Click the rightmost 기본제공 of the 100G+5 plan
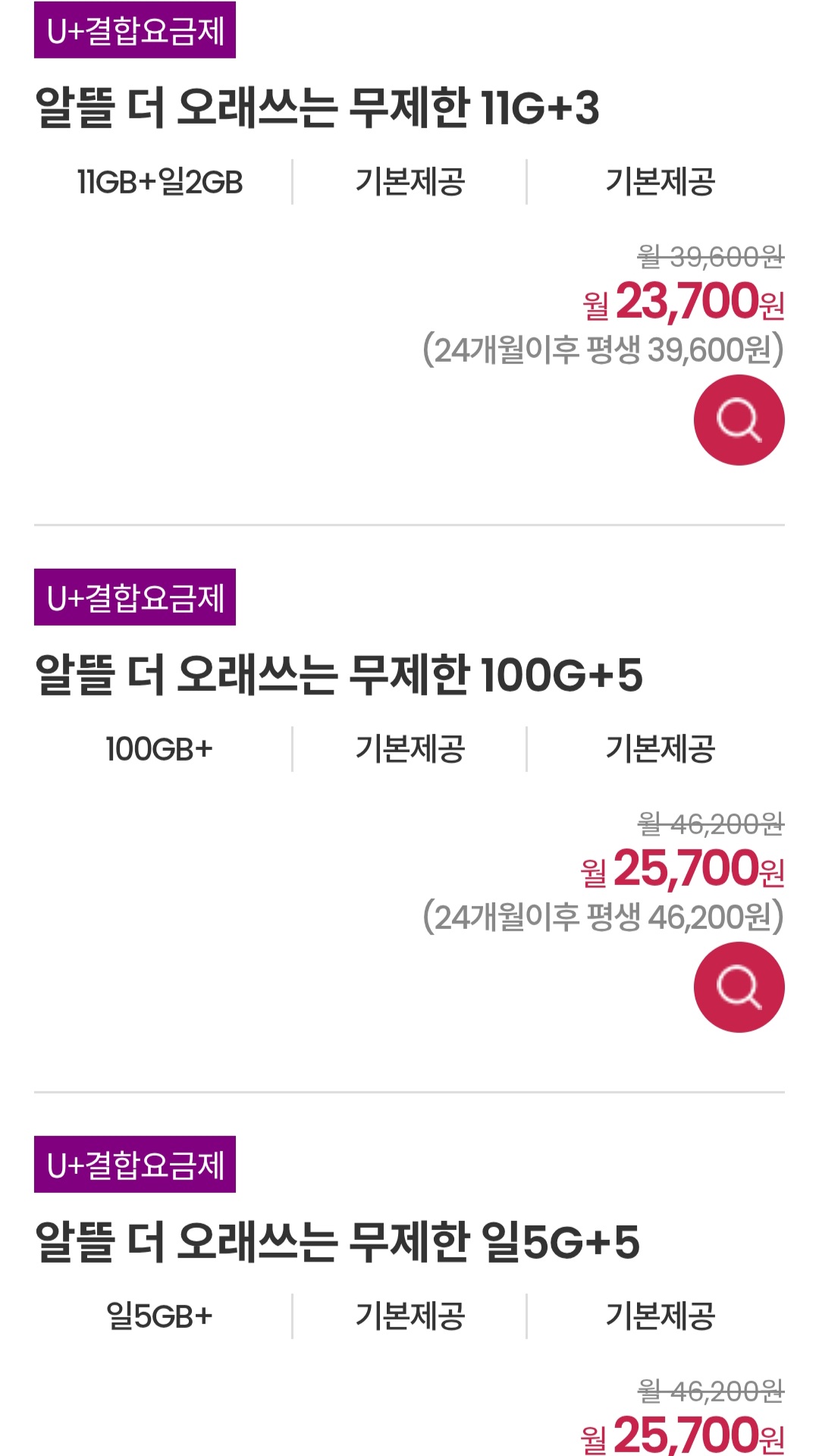This screenshot has height=1456, width=819. 660,749
